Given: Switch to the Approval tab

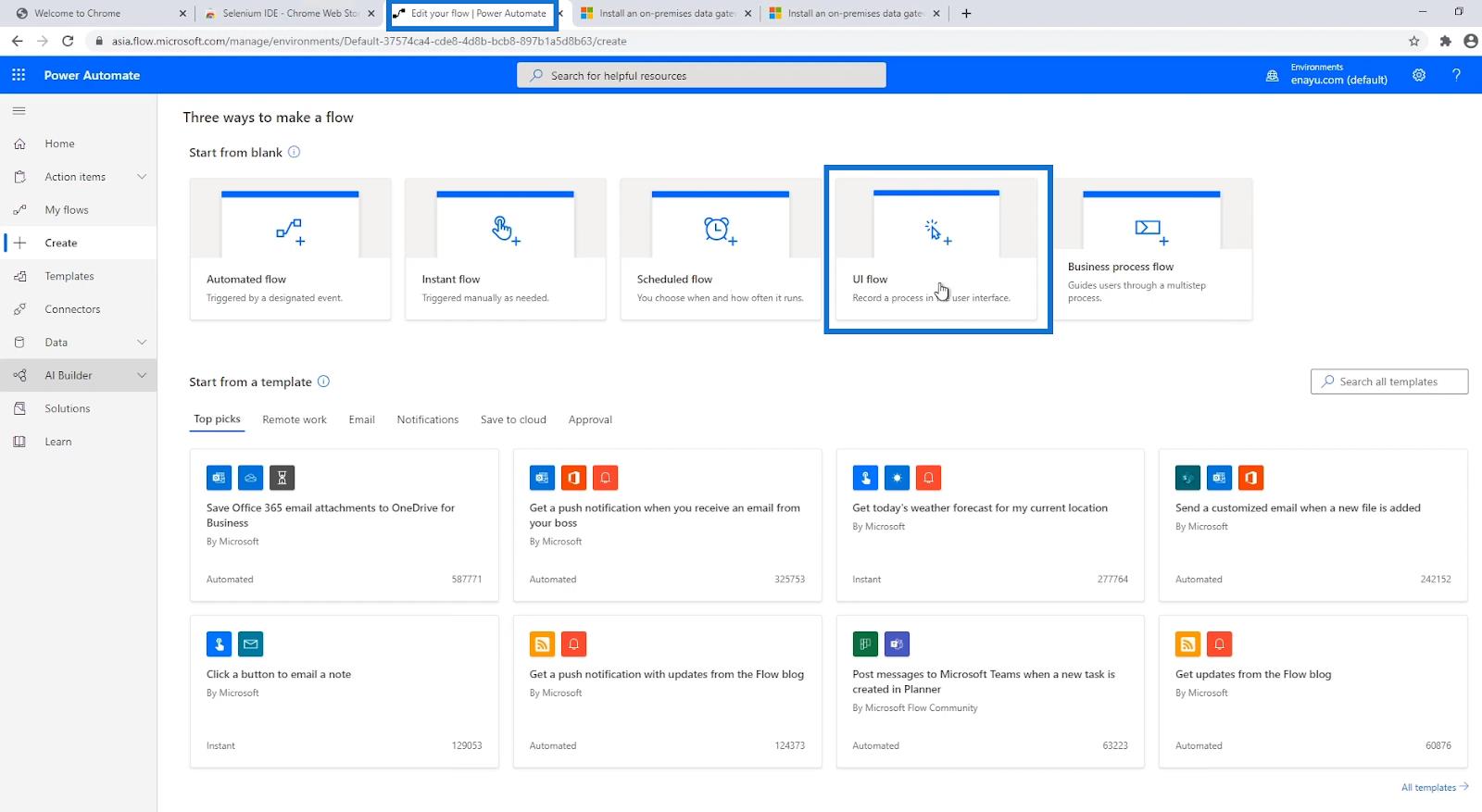Looking at the screenshot, I should point(590,419).
